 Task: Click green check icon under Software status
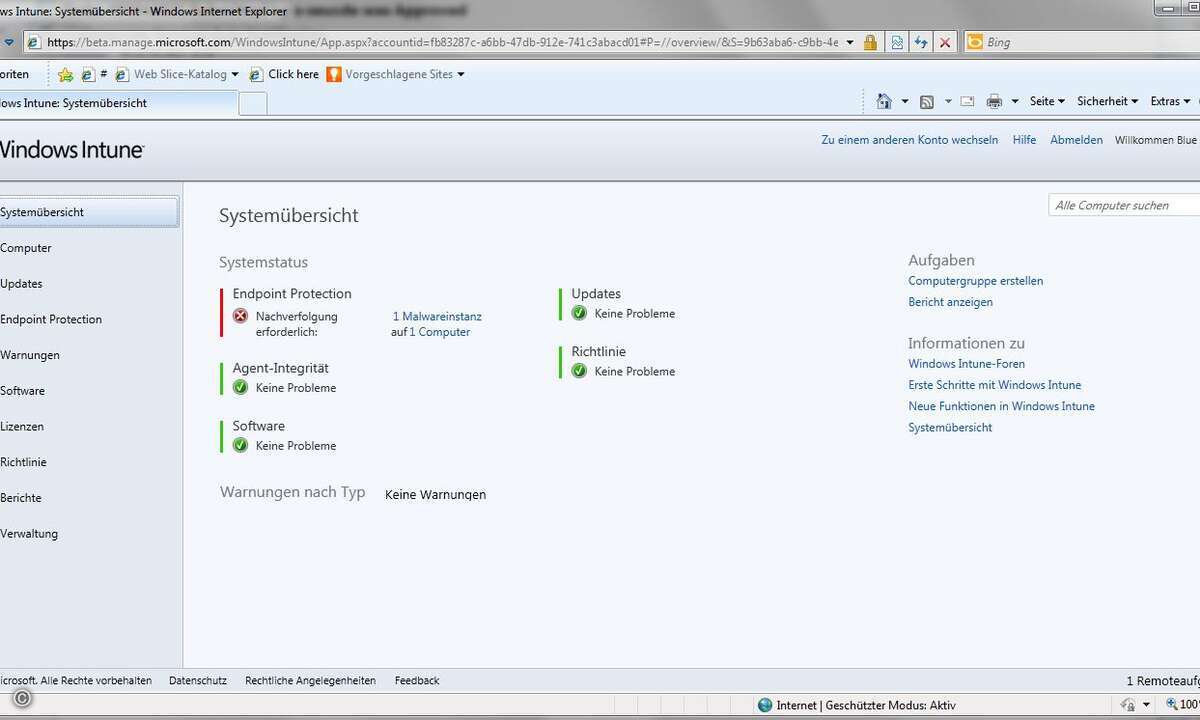240,445
